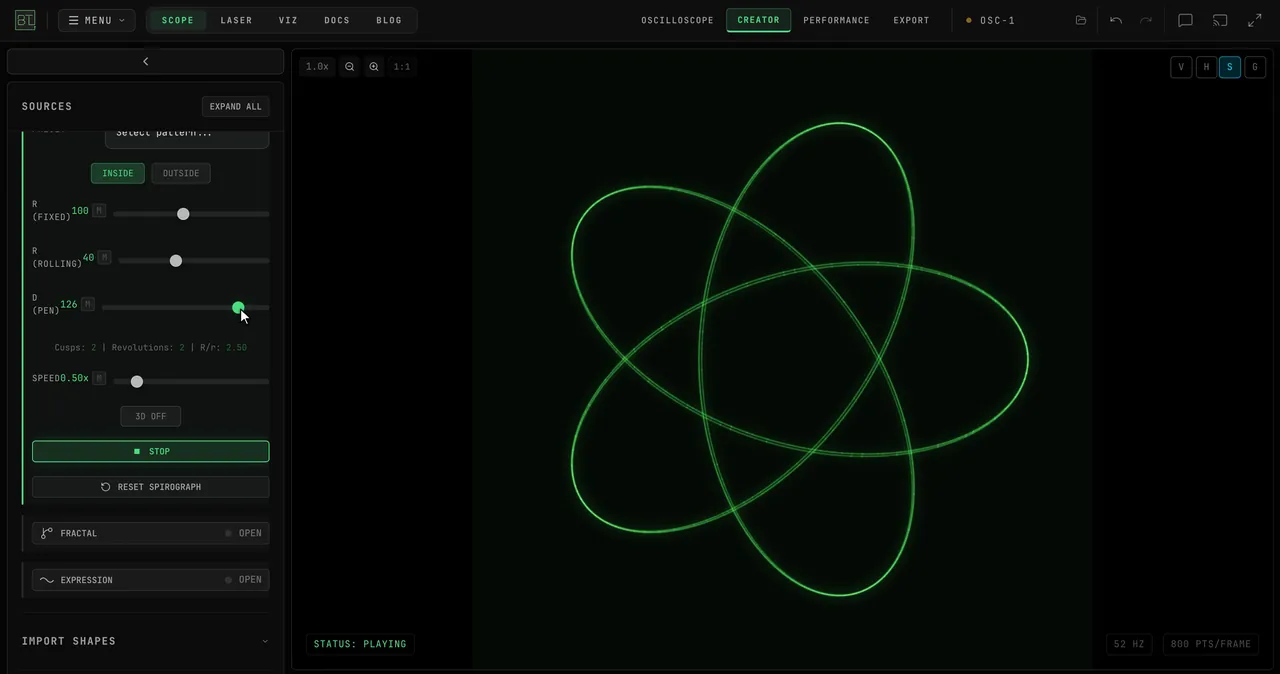Image resolution: width=1280 pixels, height=674 pixels.
Task: Click the cast screen icon
Action: point(1220,20)
